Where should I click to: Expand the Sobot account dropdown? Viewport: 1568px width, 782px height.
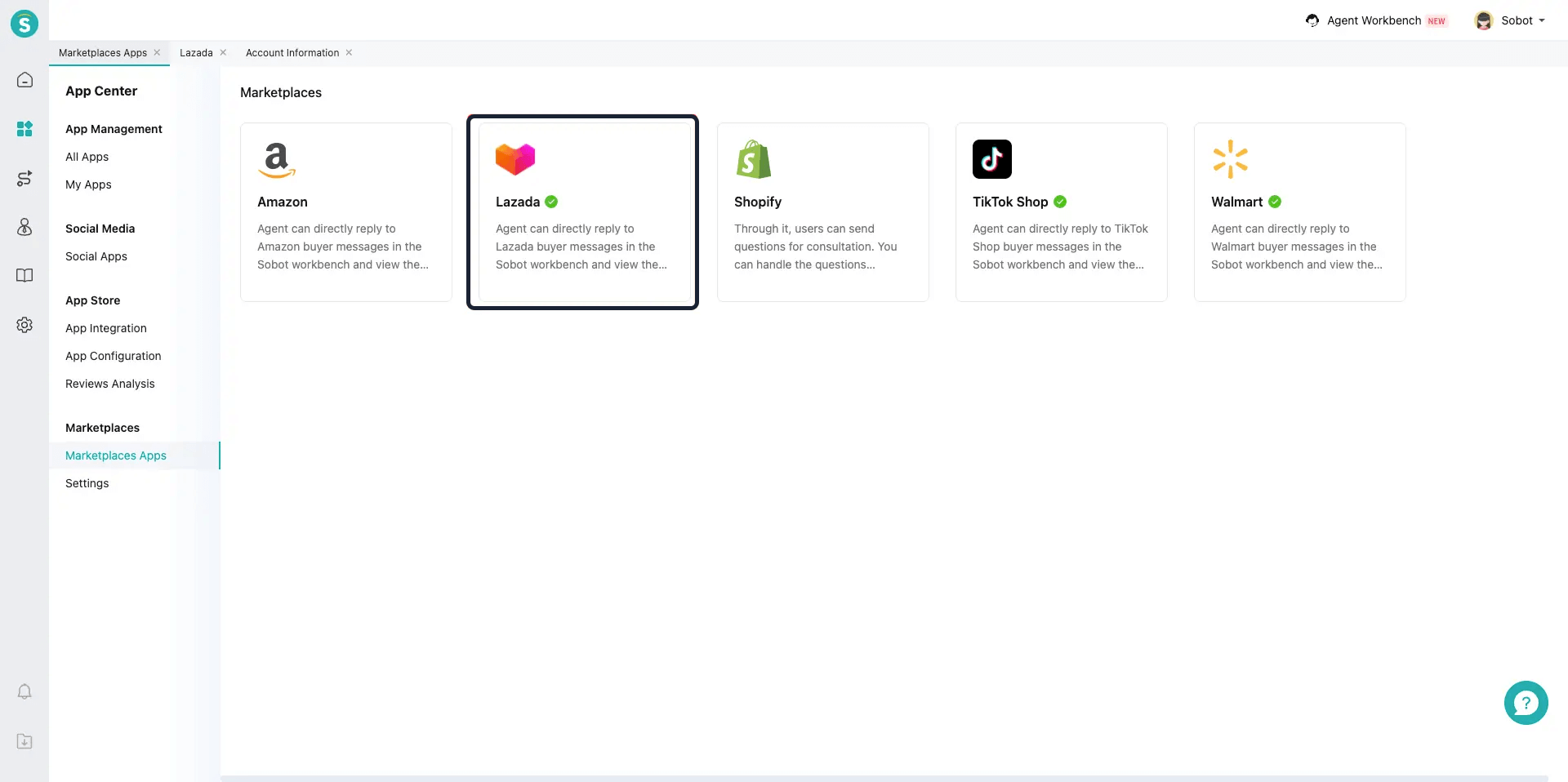tap(1542, 20)
